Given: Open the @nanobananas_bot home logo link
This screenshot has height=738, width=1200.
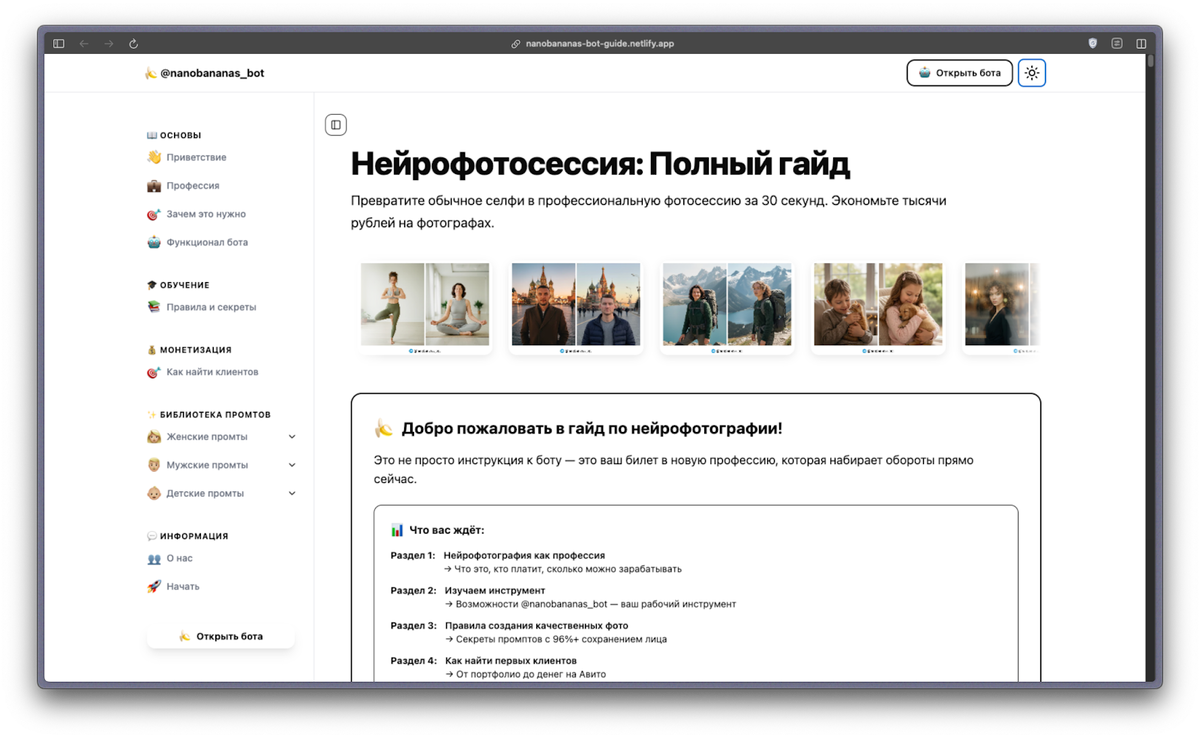Looking at the screenshot, I should [204, 73].
